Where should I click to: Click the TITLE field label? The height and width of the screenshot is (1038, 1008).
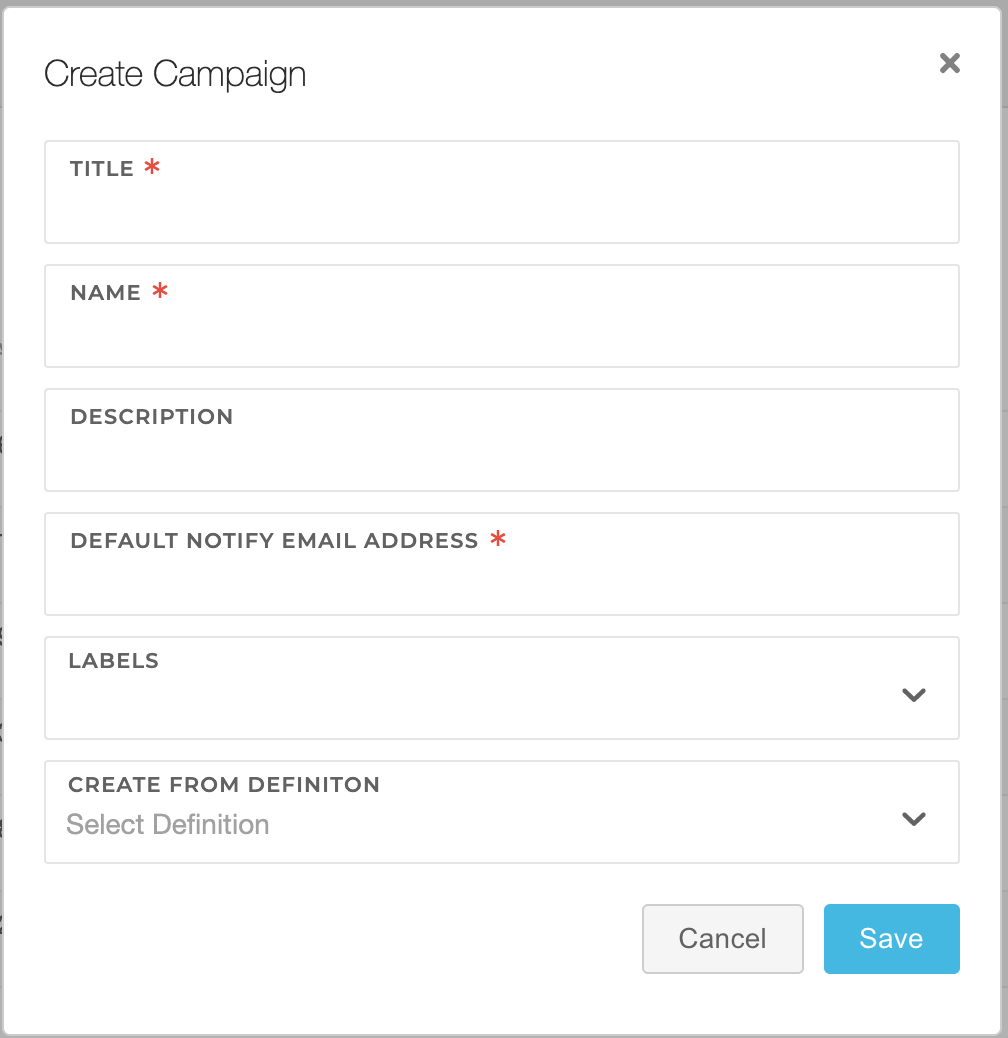pyautogui.click(x=102, y=169)
